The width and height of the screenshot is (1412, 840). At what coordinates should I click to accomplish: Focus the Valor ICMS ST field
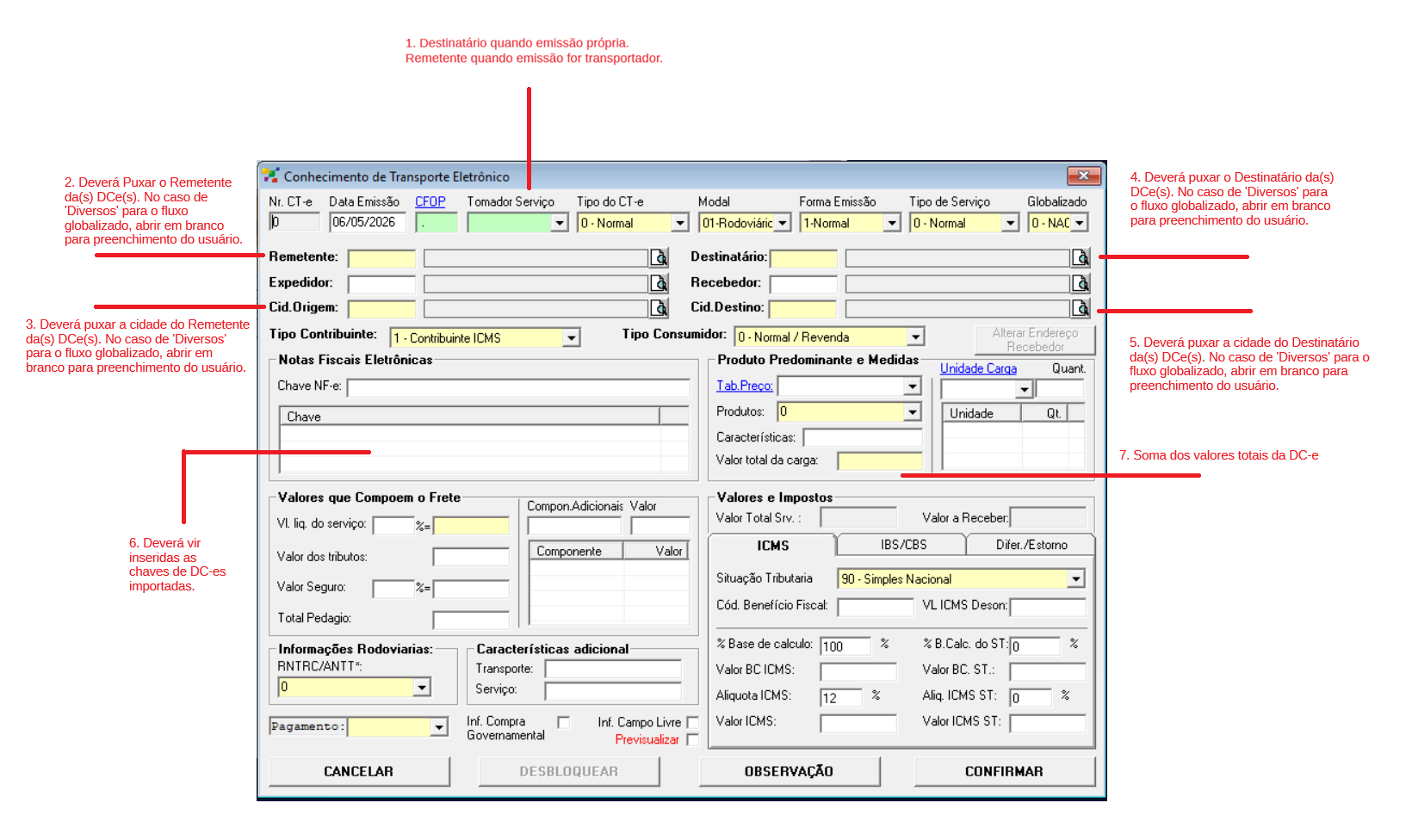(1048, 723)
